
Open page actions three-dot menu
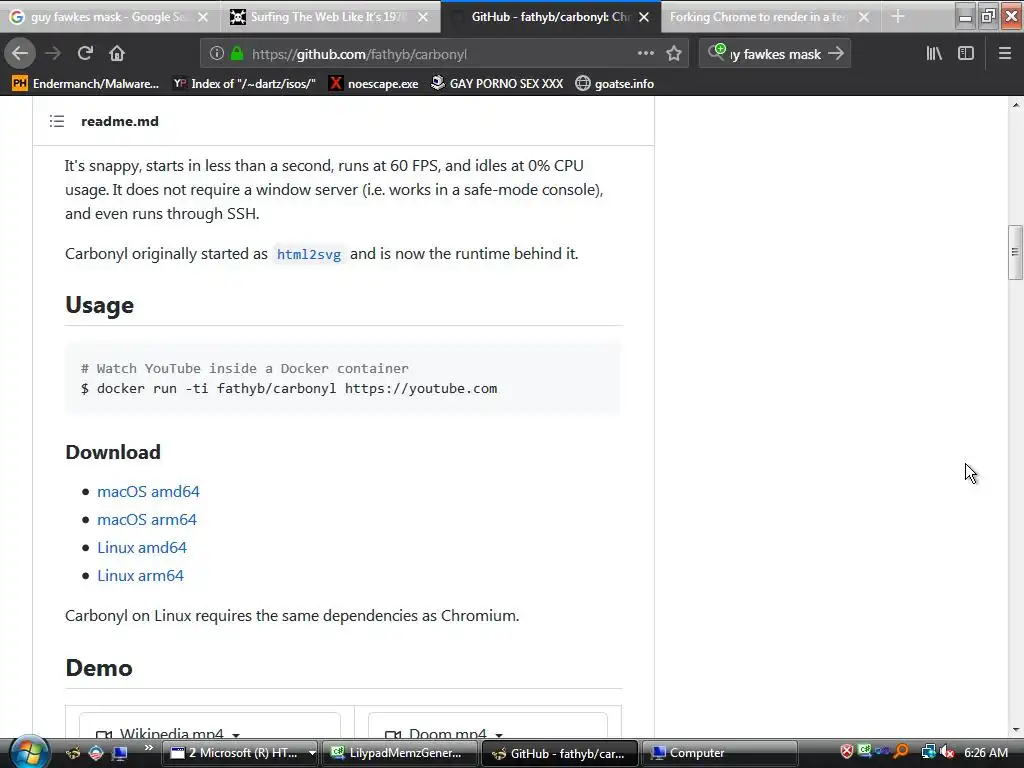point(645,54)
